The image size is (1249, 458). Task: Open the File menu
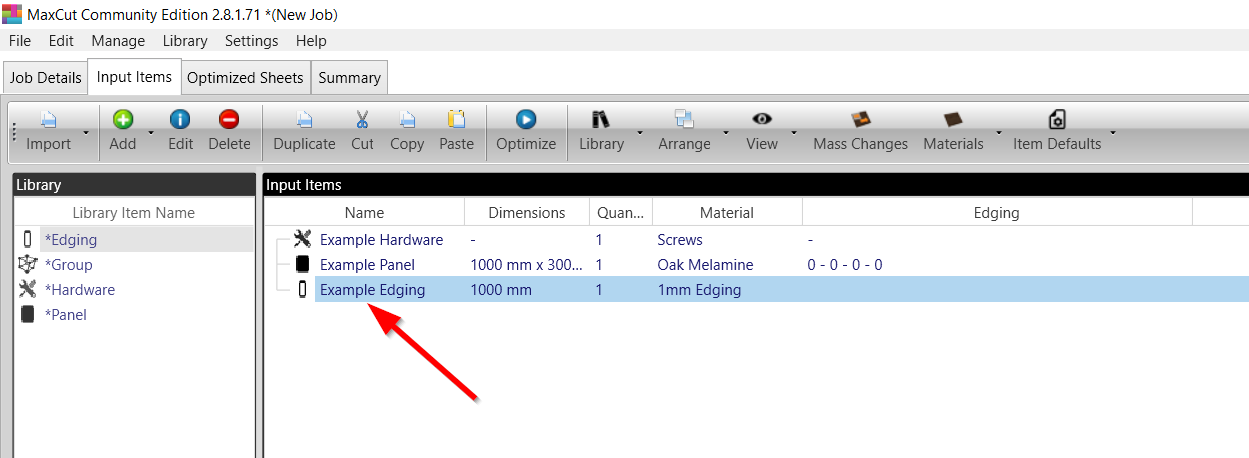click(x=19, y=41)
